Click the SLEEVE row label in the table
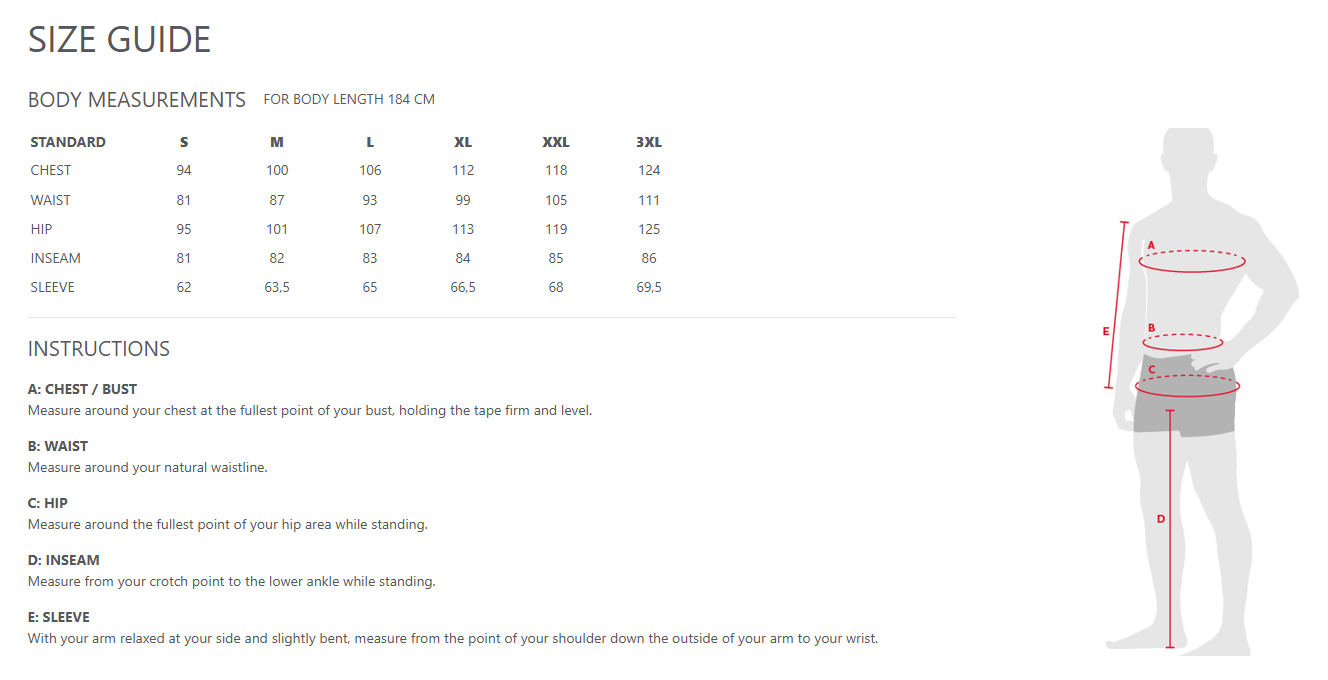Screen dimensions: 1328x680 tap(53, 287)
